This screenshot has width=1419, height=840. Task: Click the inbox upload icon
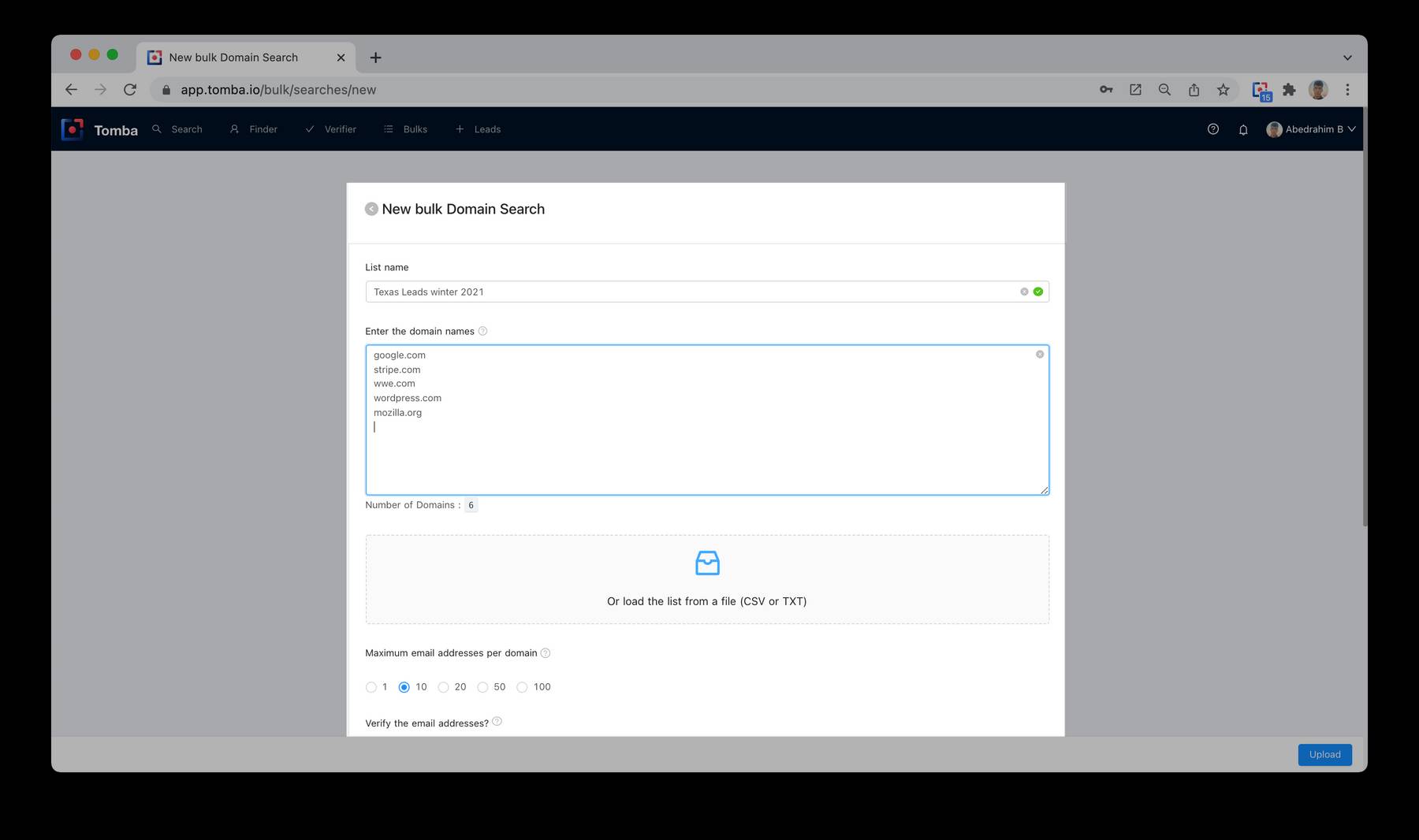[707, 563]
